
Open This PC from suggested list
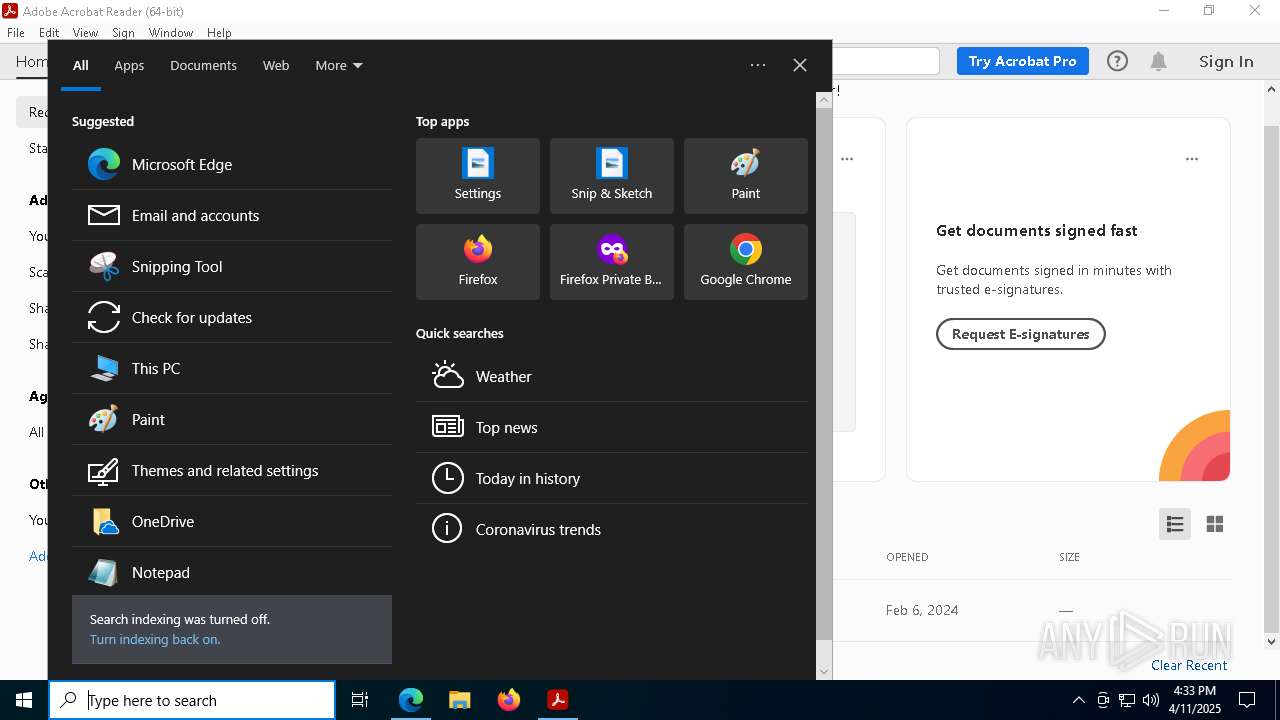(232, 368)
